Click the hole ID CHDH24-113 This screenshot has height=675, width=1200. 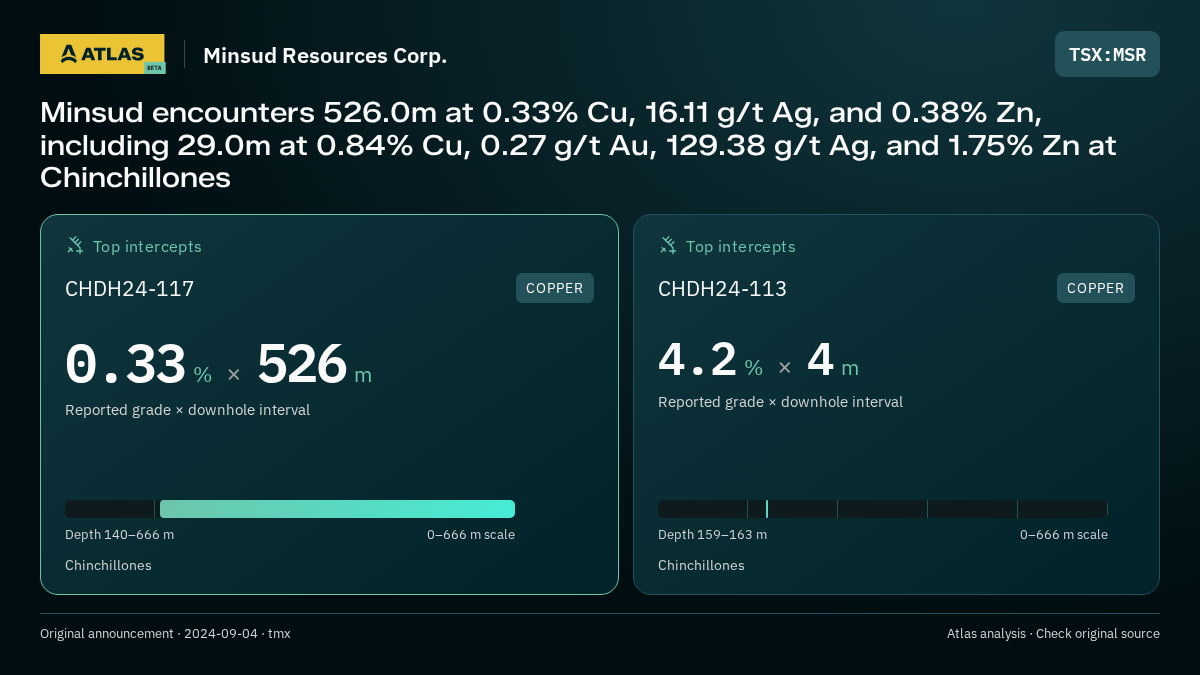click(x=722, y=289)
